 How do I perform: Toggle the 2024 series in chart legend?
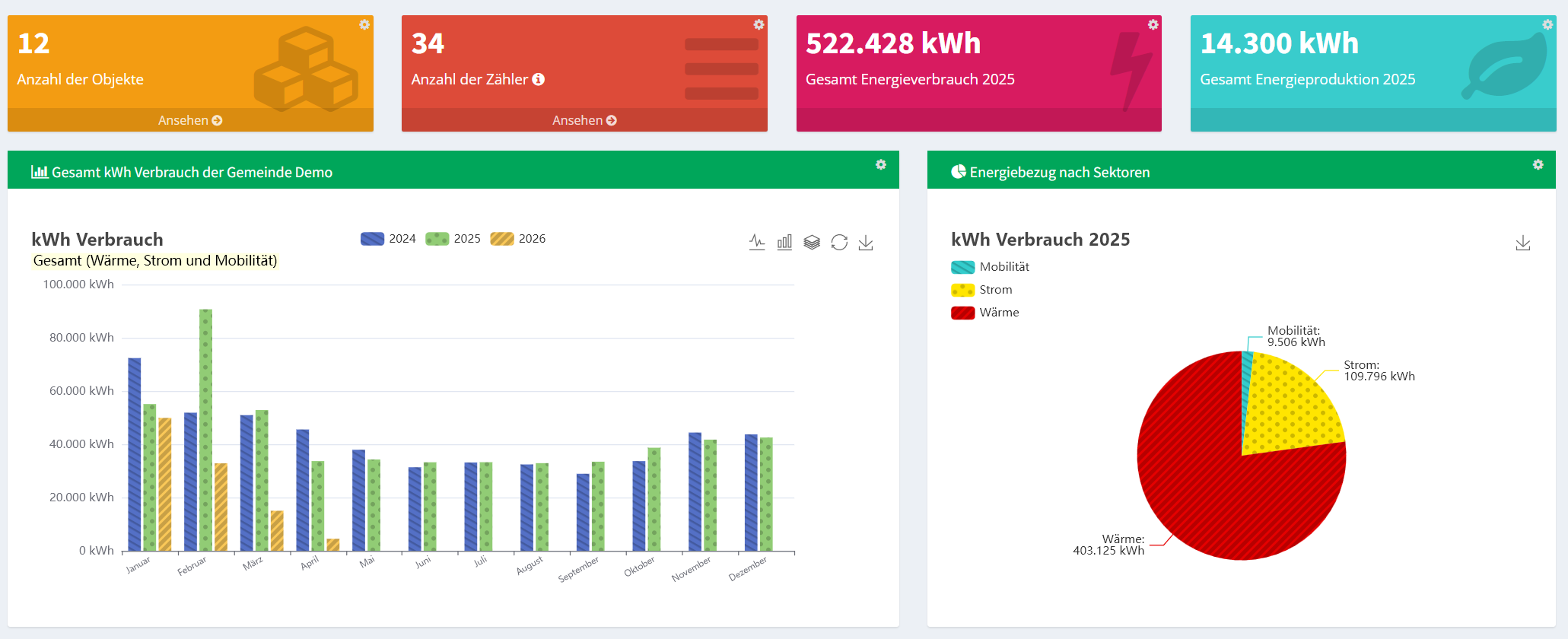click(388, 239)
